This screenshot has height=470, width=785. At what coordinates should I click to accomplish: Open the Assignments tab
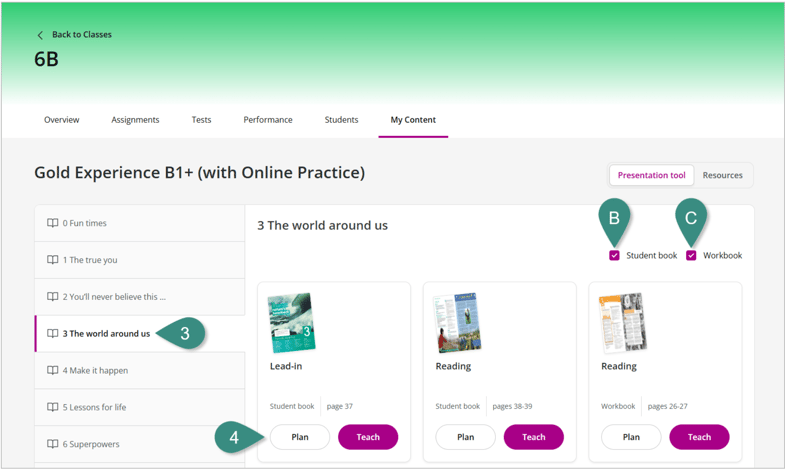tap(135, 120)
